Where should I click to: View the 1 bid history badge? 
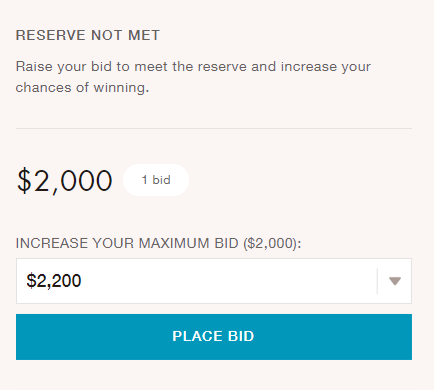[x=156, y=180]
